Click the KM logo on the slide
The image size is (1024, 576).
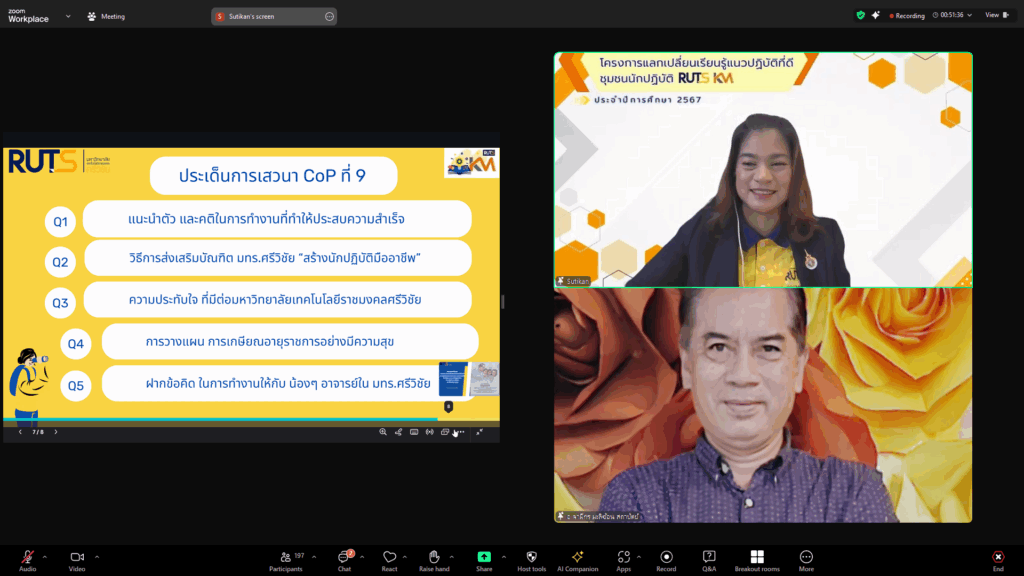coord(472,163)
